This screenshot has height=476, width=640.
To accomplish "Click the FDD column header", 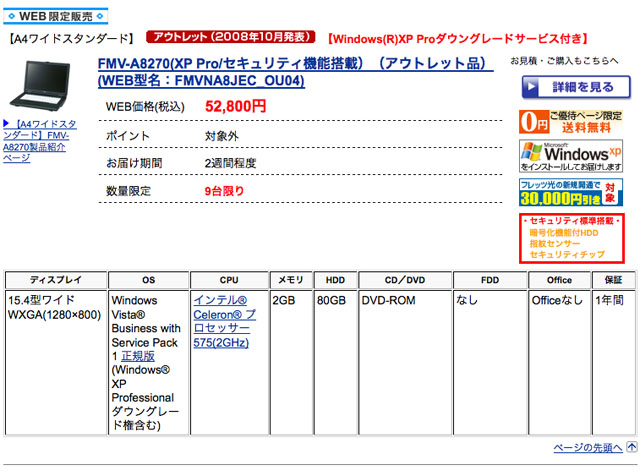I will coord(490,280).
